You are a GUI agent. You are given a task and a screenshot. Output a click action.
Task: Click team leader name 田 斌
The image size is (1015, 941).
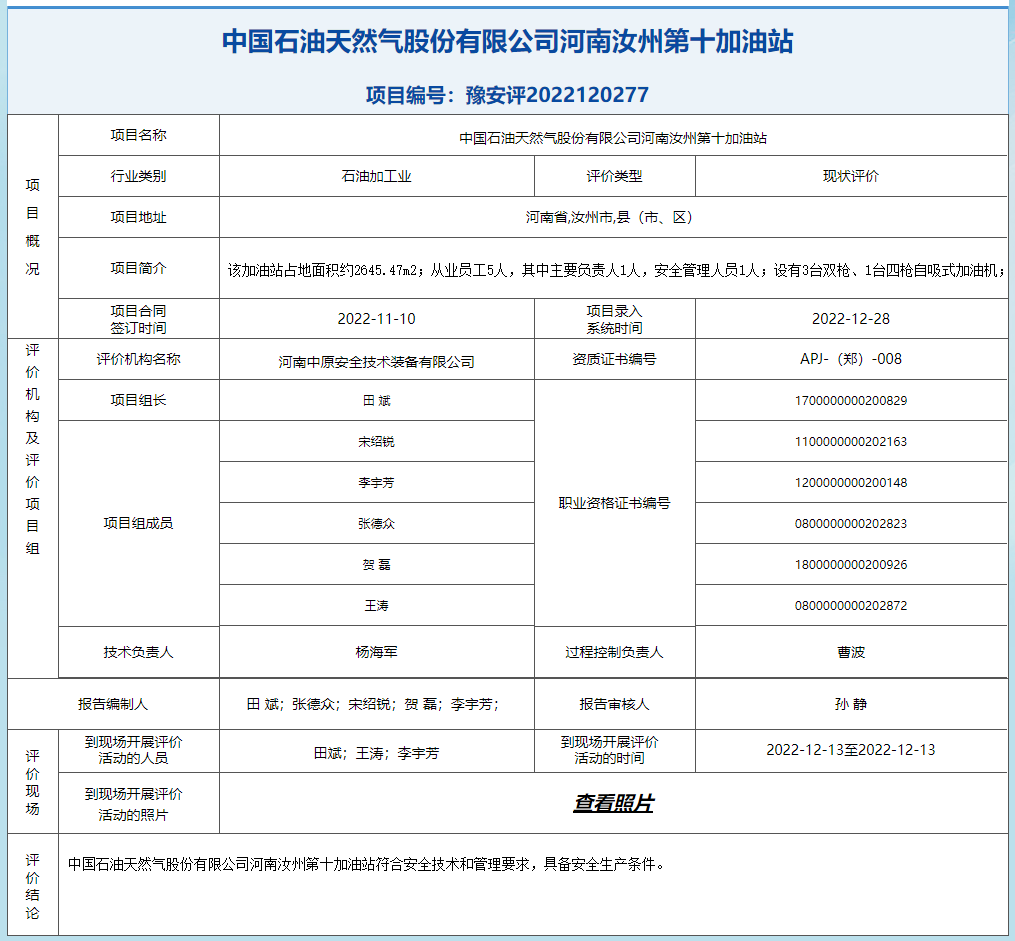tap(376, 401)
